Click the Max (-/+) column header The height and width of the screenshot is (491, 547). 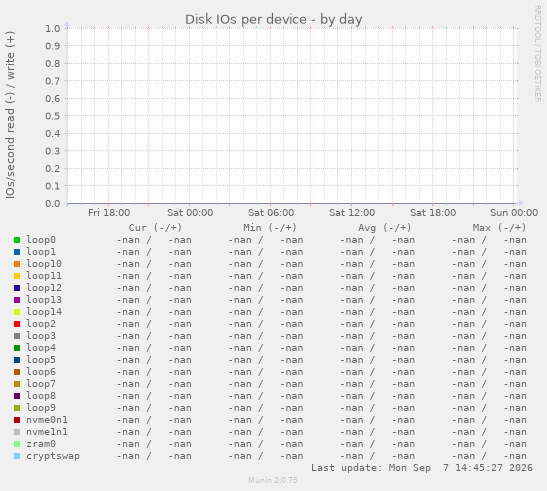coord(499,228)
